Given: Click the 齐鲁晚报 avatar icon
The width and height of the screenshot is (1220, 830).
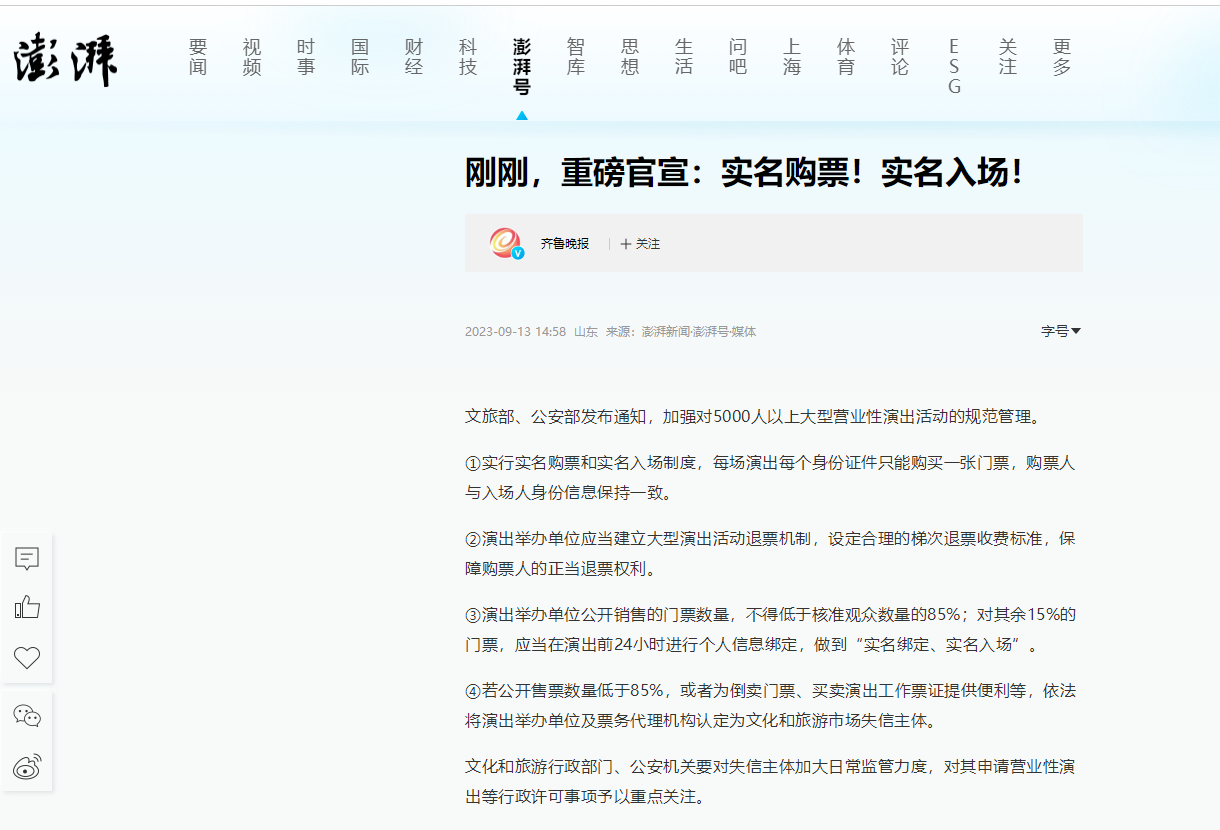Looking at the screenshot, I should click(x=506, y=243).
